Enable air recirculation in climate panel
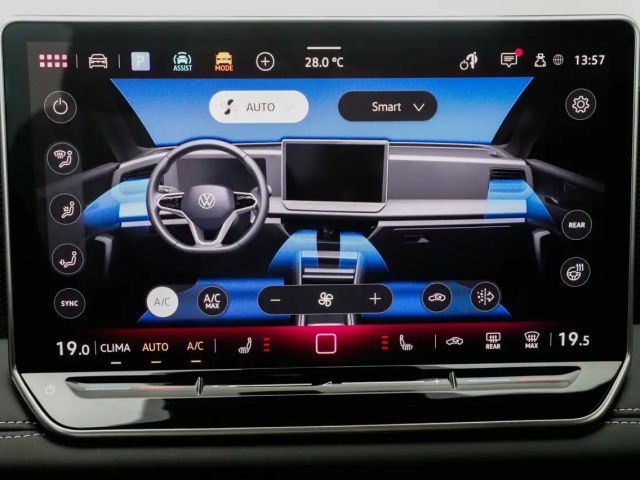This screenshot has height=480, width=640. (x=437, y=297)
